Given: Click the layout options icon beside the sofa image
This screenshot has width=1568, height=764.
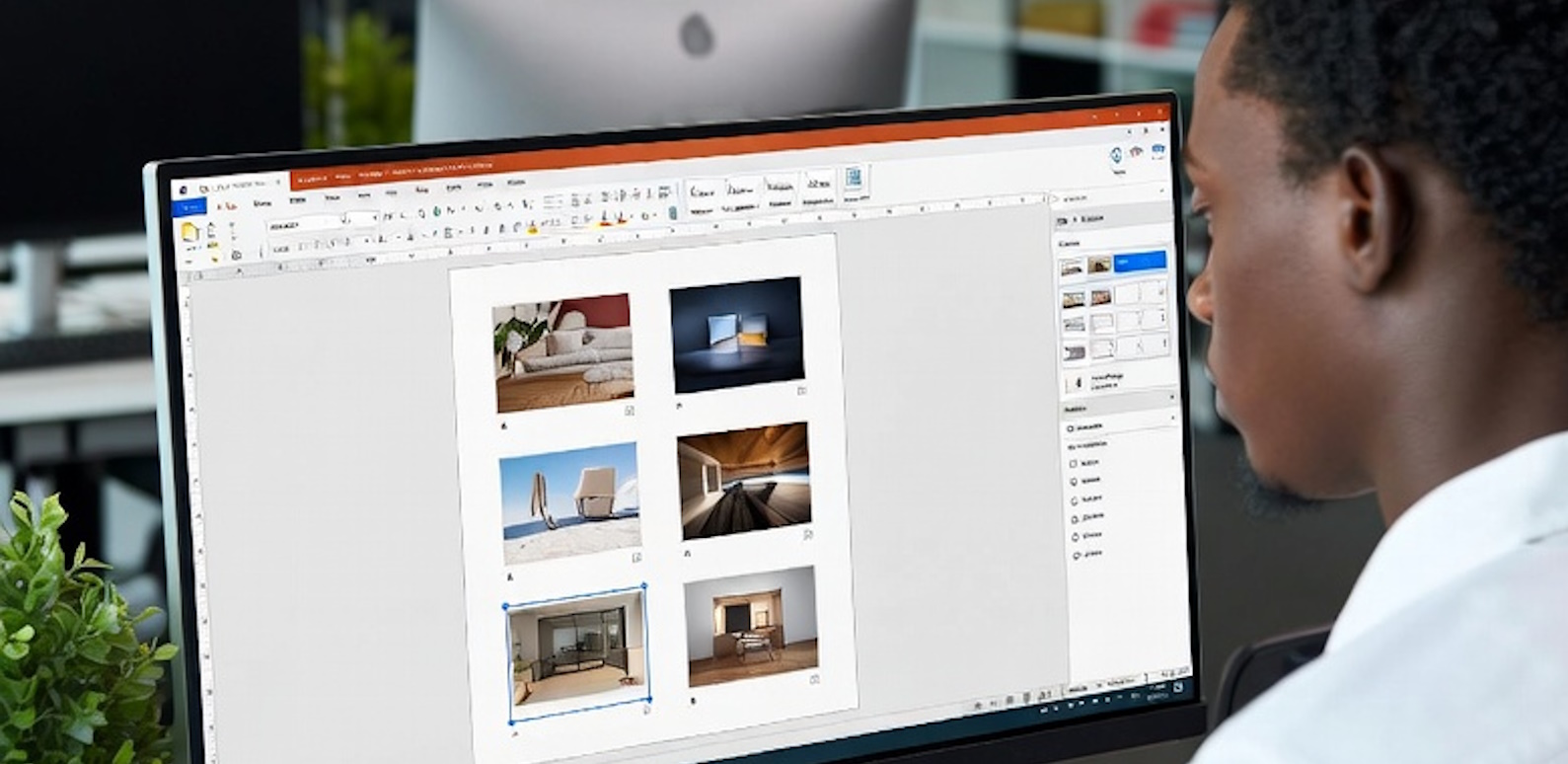Looking at the screenshot, I should (630, 410).
